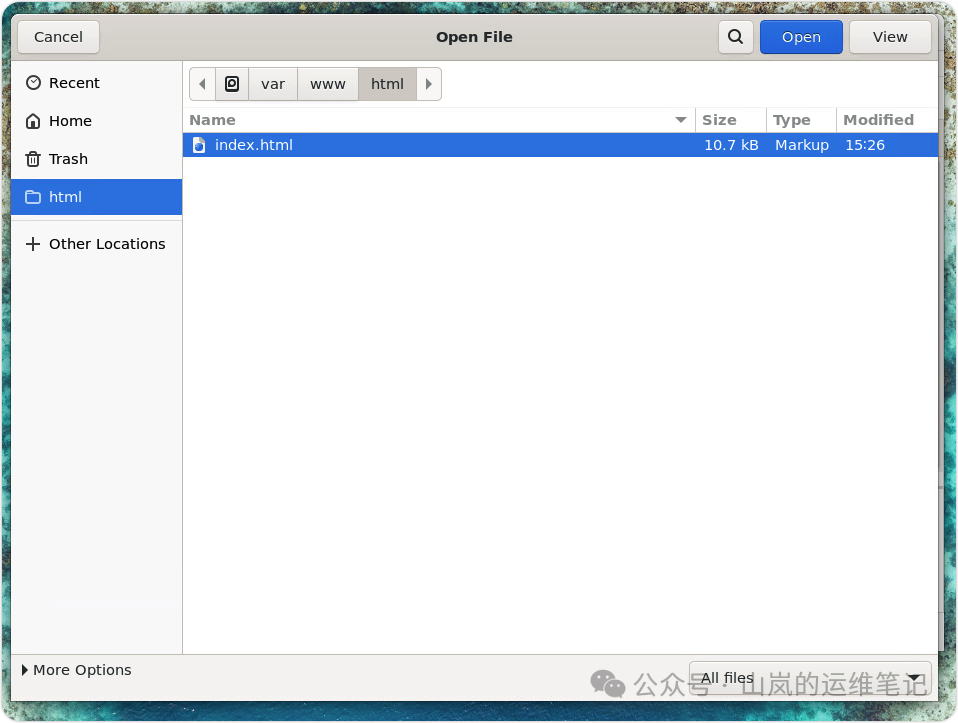The width and height of the screenshot is (958, 723).
Task: Click the Trash bin icon
Action: 33,159
